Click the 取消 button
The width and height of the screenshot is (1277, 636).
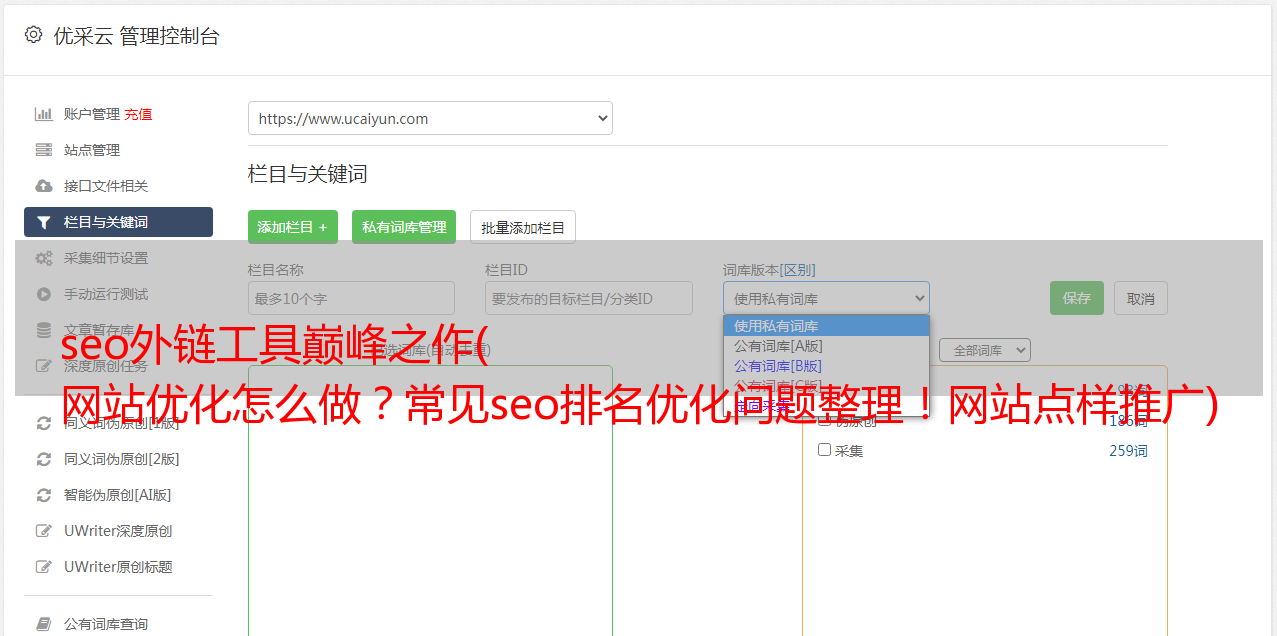(1141, 298)
